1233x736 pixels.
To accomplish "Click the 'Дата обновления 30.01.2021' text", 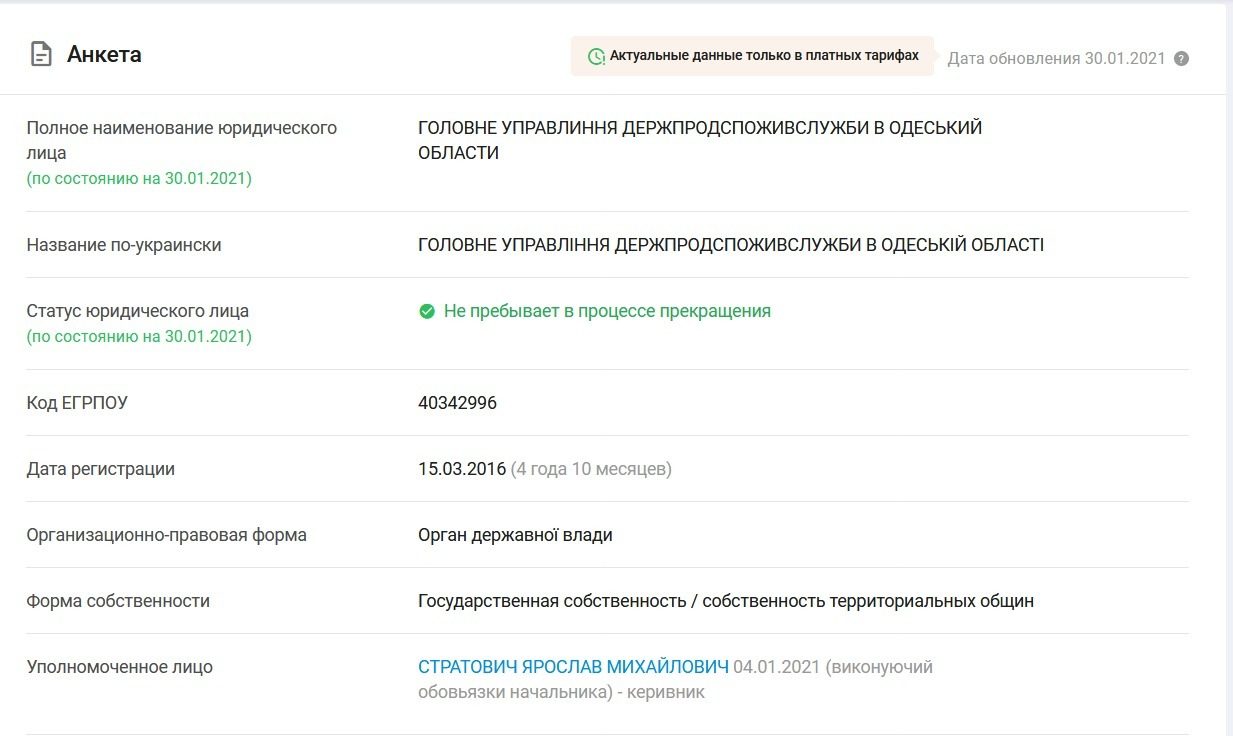I will tap(1056, 58).
